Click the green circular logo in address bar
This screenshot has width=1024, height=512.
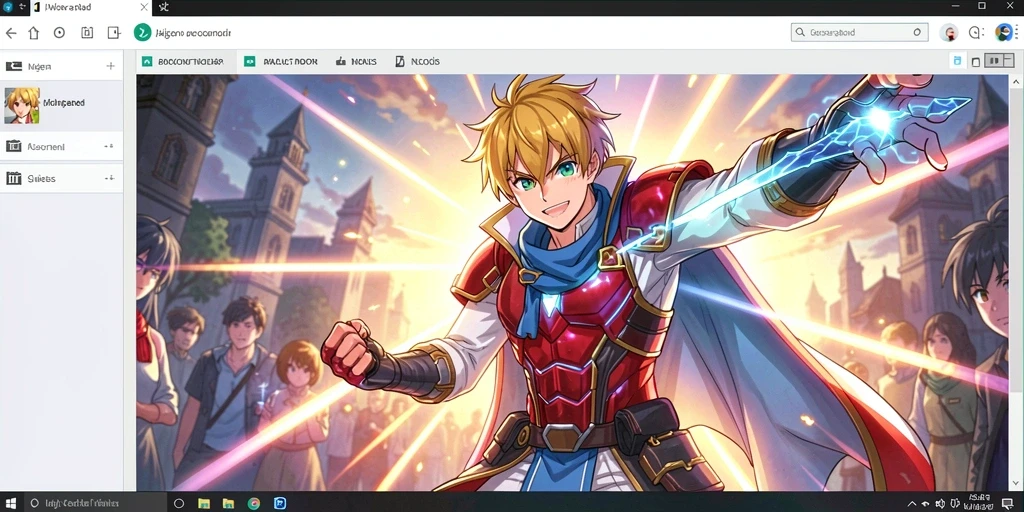pyautogui.click(x=142, y=33)
